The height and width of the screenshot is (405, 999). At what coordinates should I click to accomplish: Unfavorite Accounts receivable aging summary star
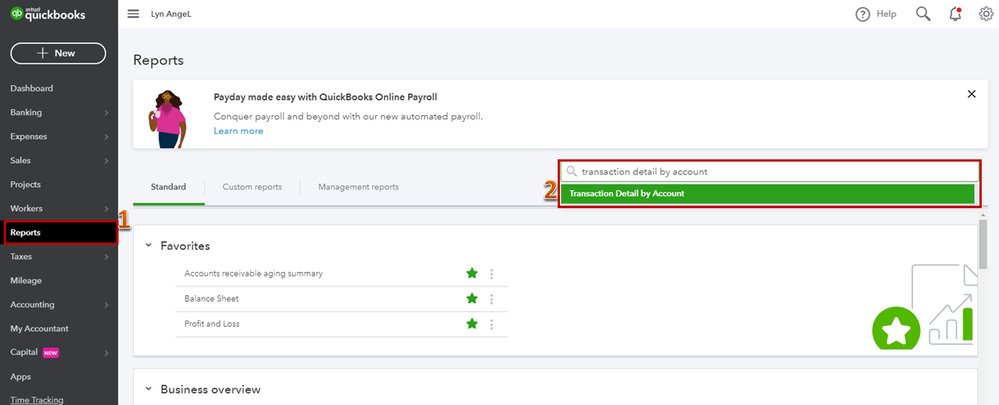coord(472,273)
